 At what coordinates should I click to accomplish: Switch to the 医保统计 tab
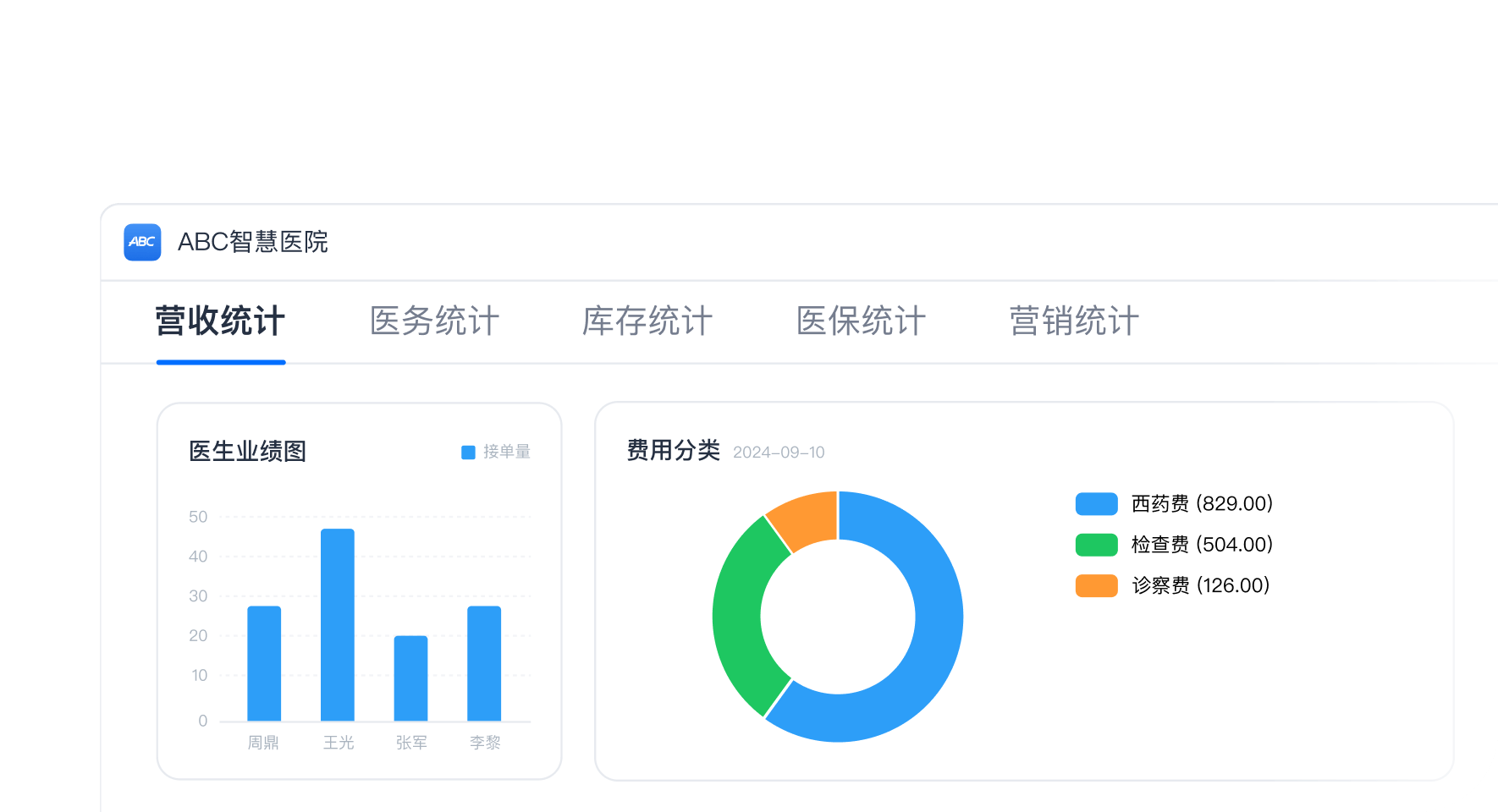(860, 322)
